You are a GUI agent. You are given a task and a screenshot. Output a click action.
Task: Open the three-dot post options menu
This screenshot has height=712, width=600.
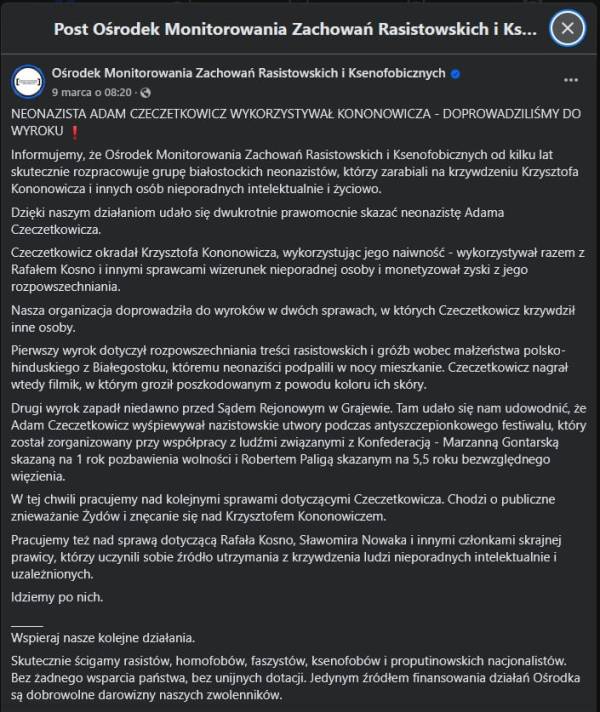pyautogui.click(x=570, y=80)
